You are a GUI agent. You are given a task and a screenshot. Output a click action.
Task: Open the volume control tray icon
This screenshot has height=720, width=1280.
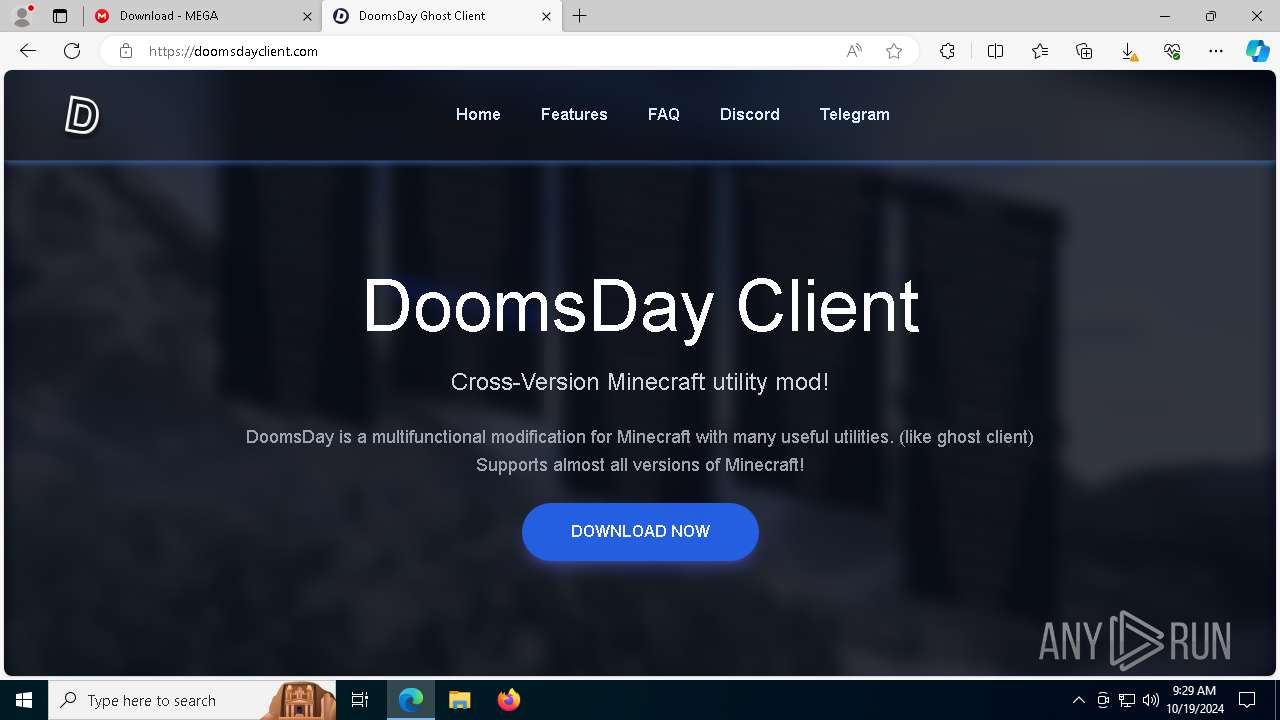[x=1151, y=700]
